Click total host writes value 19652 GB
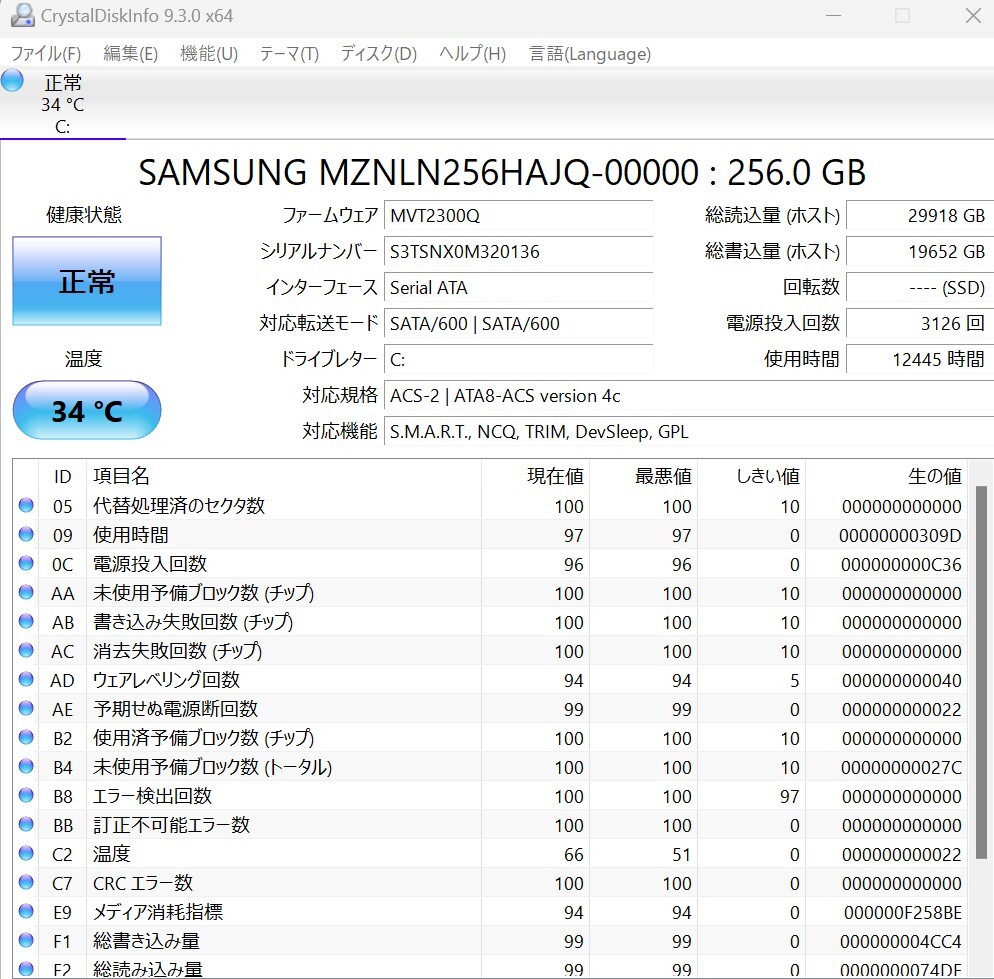Screen dimensions: 994x979 click(920, 252)
